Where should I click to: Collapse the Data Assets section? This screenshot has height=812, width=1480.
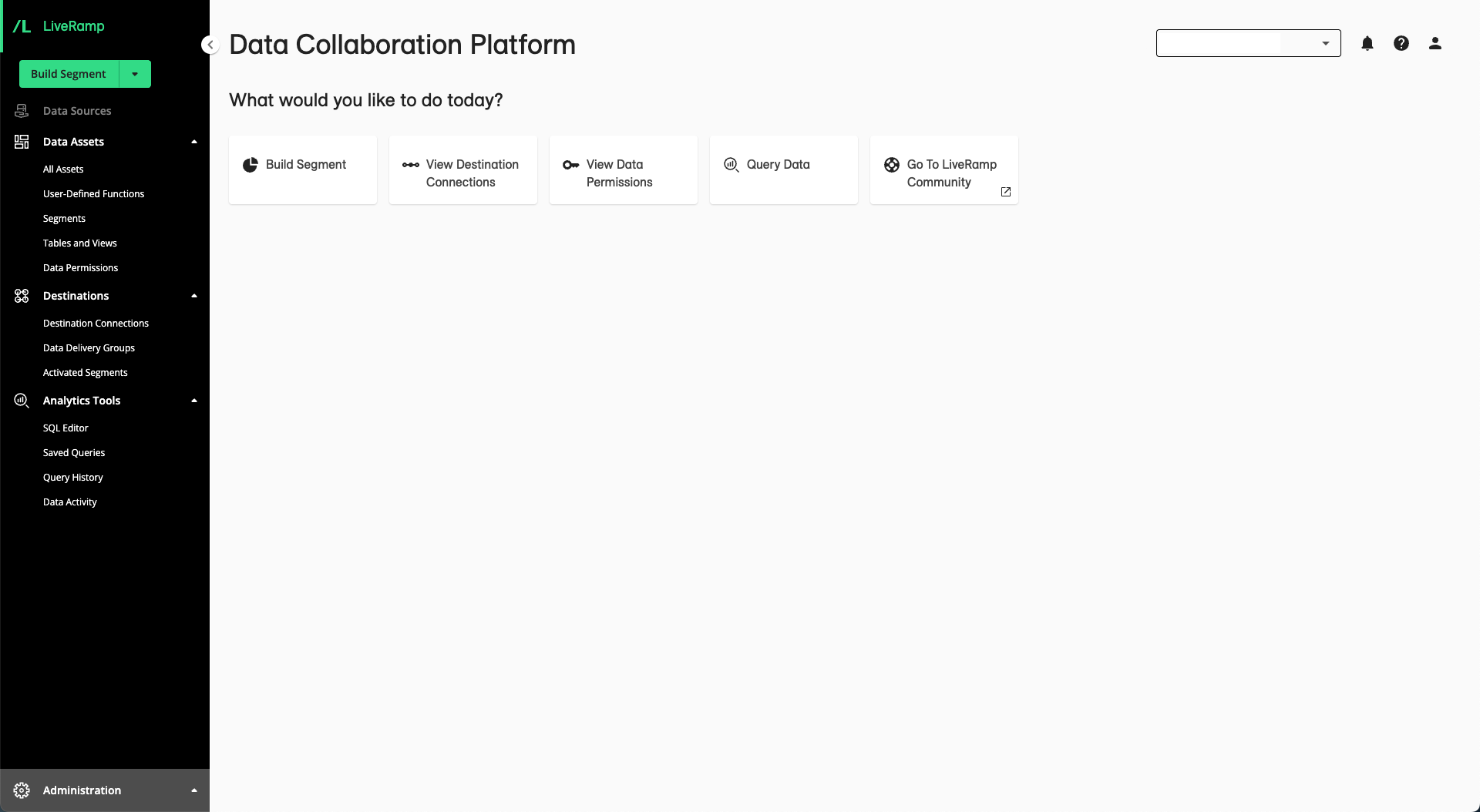194,142
